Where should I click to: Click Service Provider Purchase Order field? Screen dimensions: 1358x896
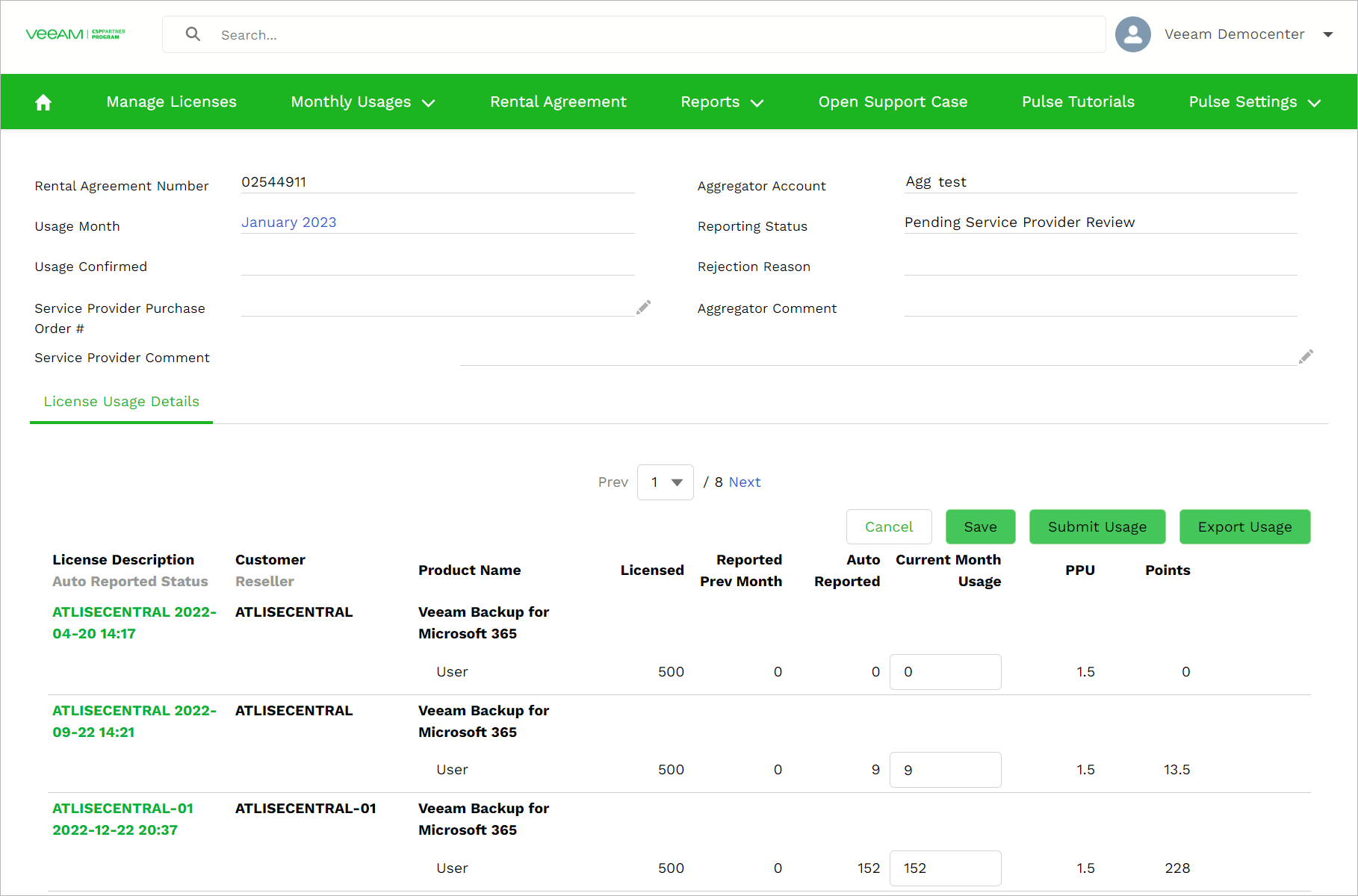point(438,306)
